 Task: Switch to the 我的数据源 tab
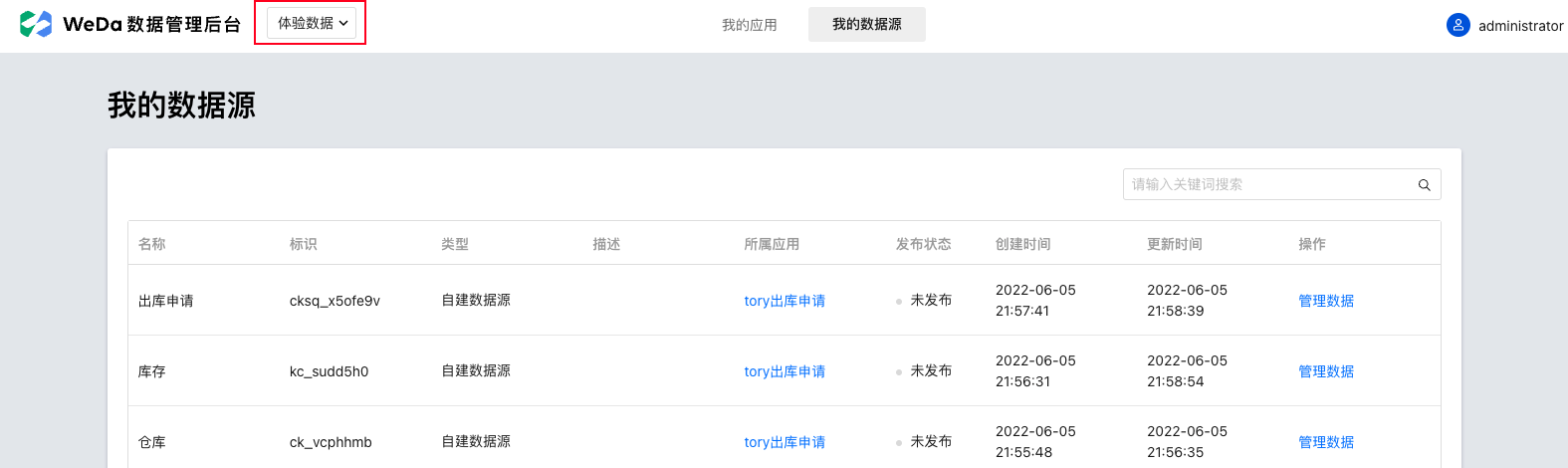(x=866, y=24)
